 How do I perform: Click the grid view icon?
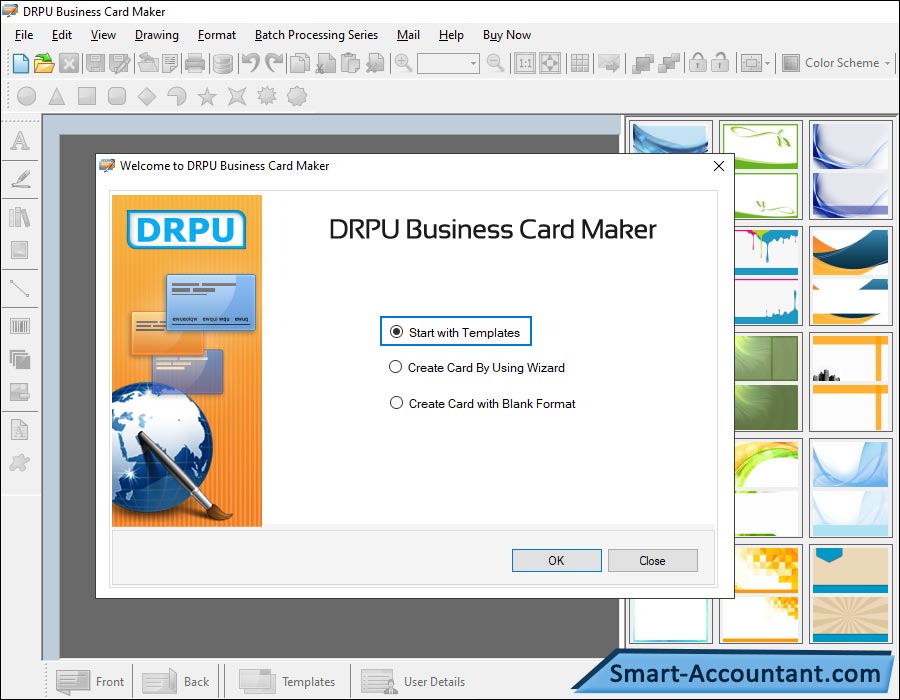tap(580, 63)
